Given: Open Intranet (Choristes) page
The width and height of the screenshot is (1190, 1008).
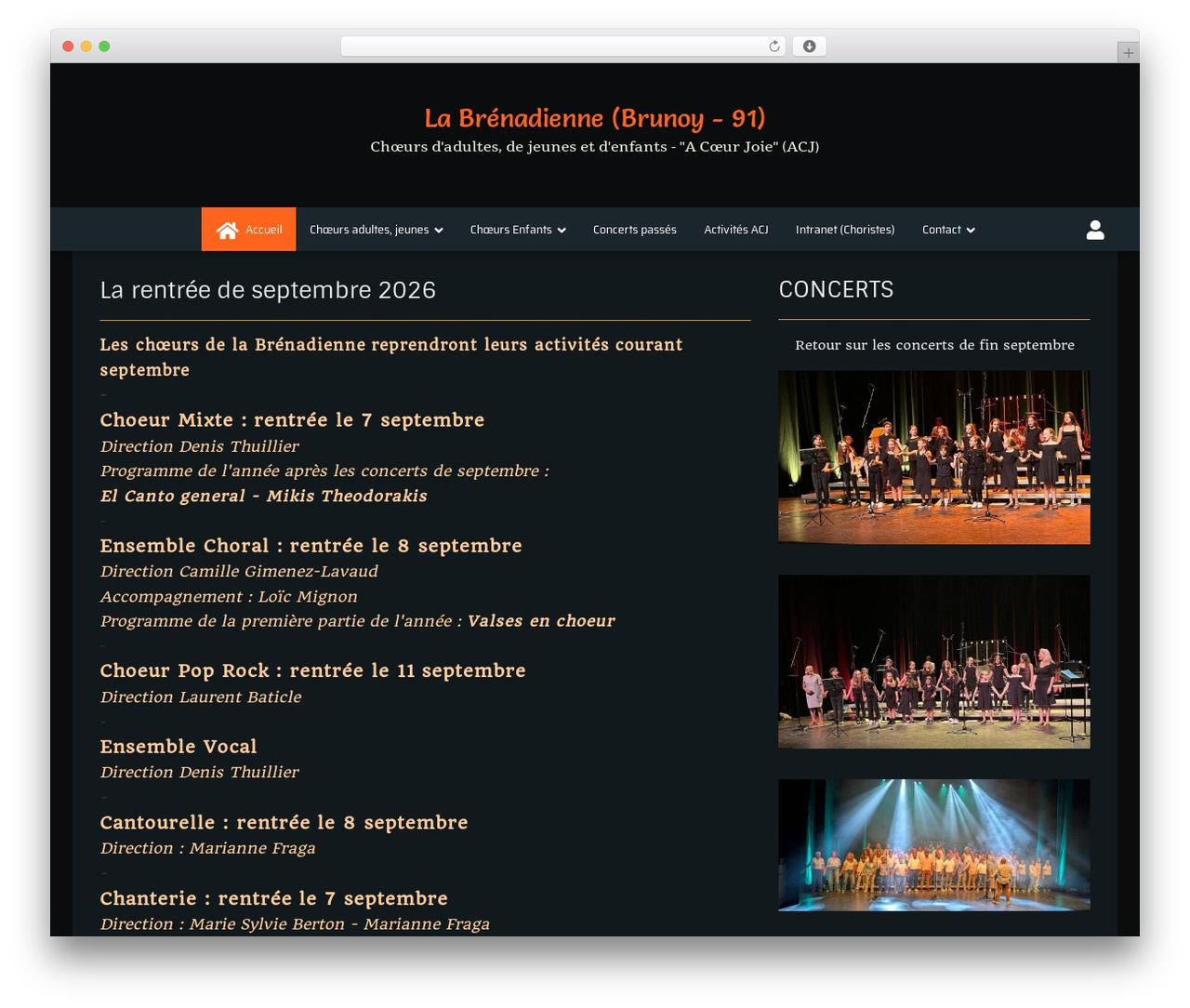Looking at the screenshot, I should tap(845, 229).
